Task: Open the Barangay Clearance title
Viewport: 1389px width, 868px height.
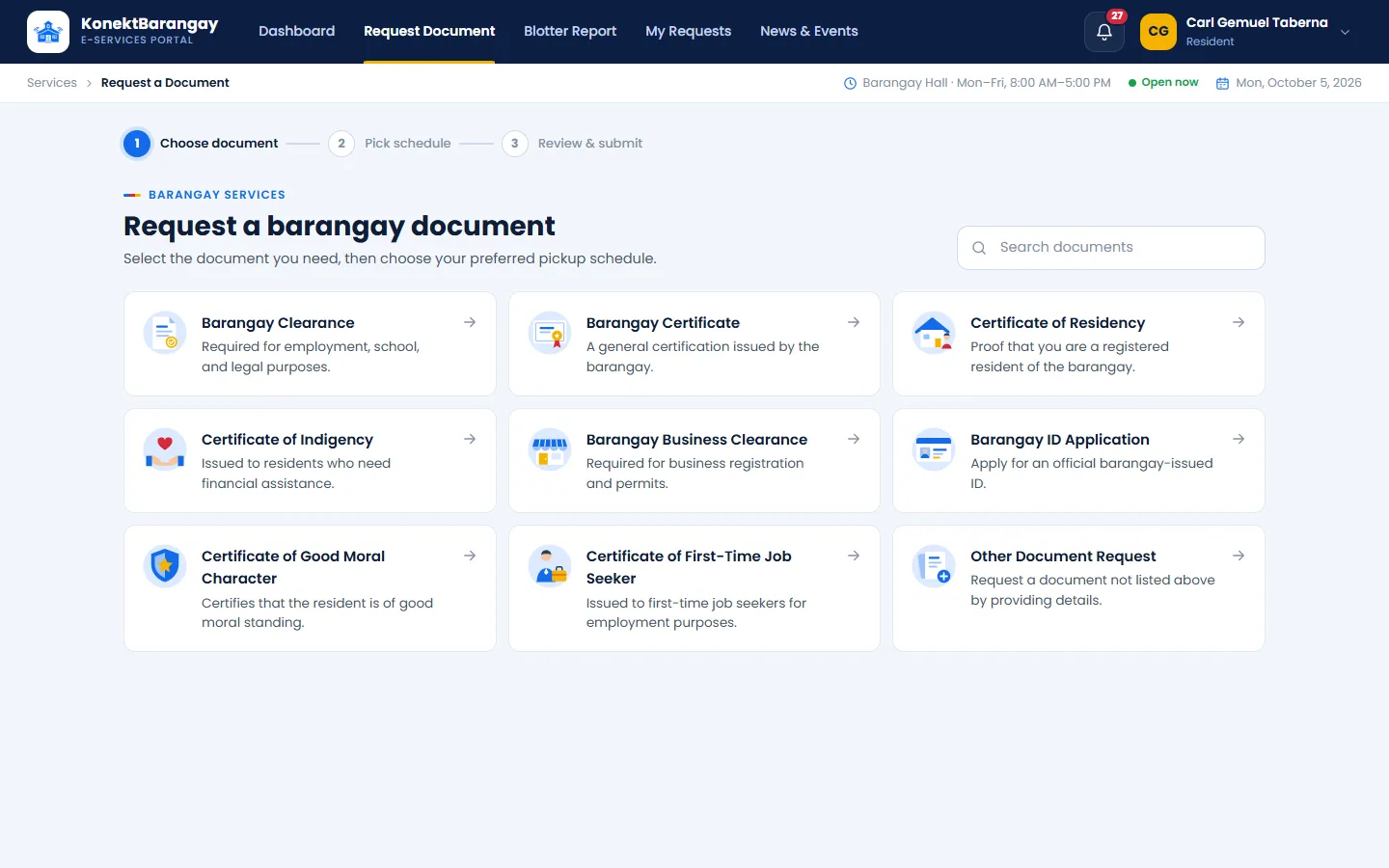Action: (278, 323)
